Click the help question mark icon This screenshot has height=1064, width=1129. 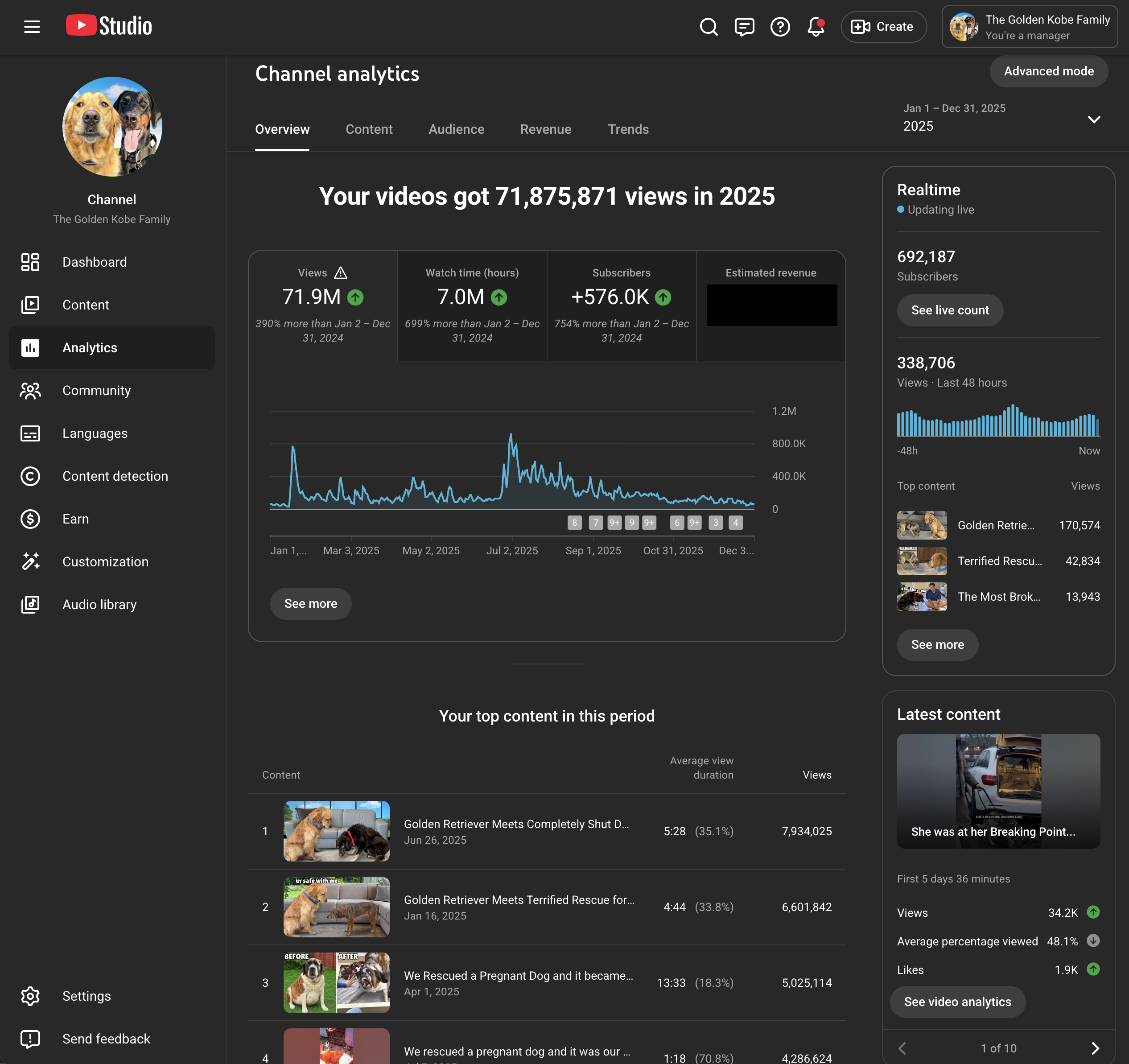[780, 26]
